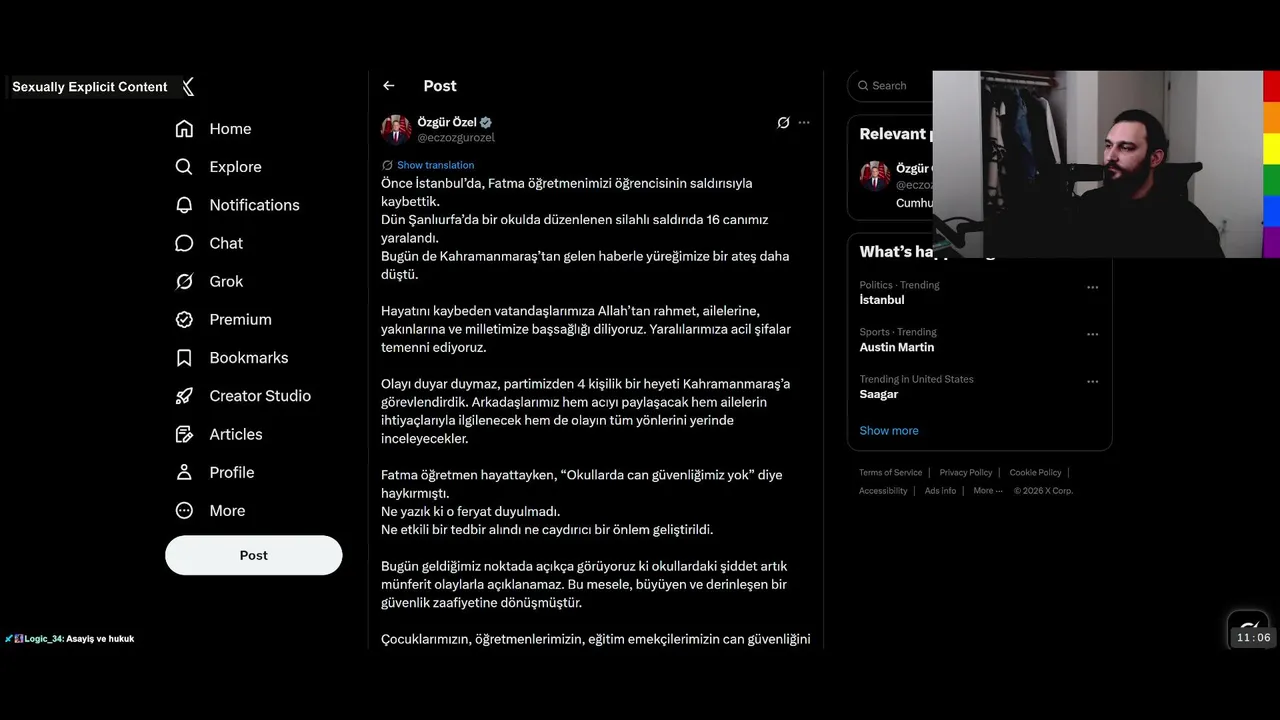The height and width of the screenshot is (720, 1280).
Task: Go back using the arrow icon
Action: pos(388,86)
